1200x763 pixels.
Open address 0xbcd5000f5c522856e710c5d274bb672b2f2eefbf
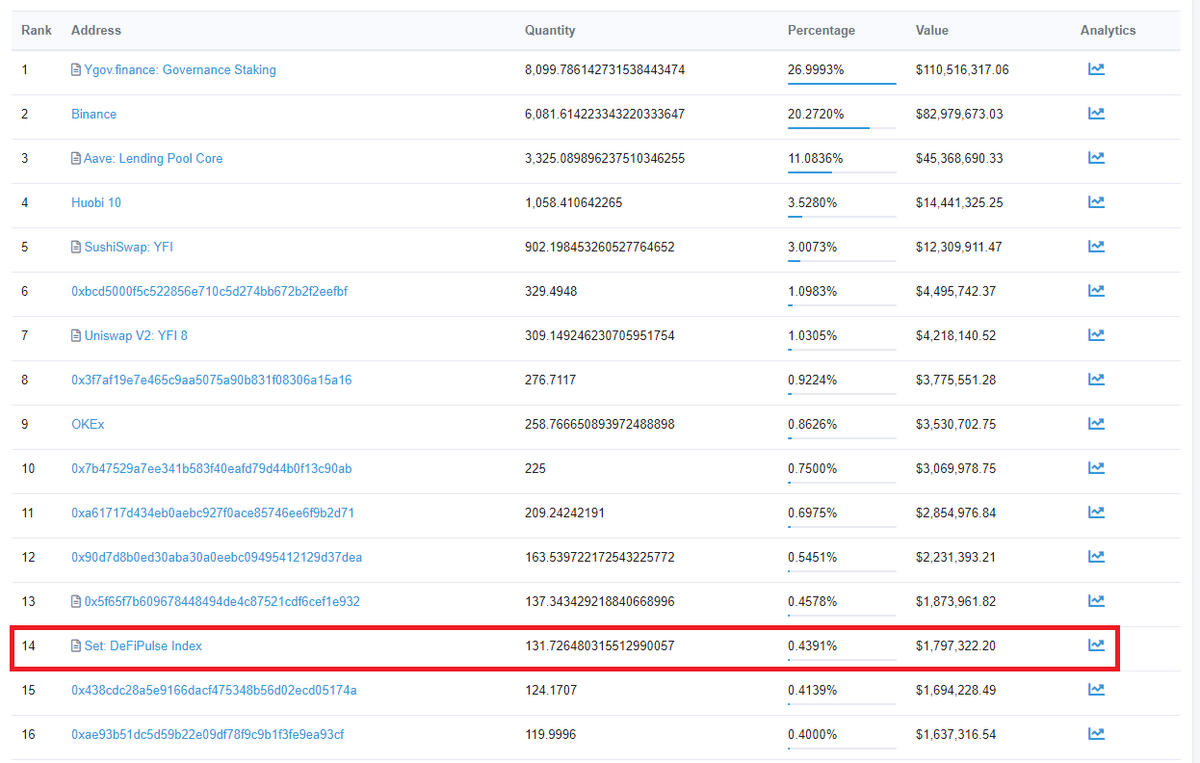209,291
